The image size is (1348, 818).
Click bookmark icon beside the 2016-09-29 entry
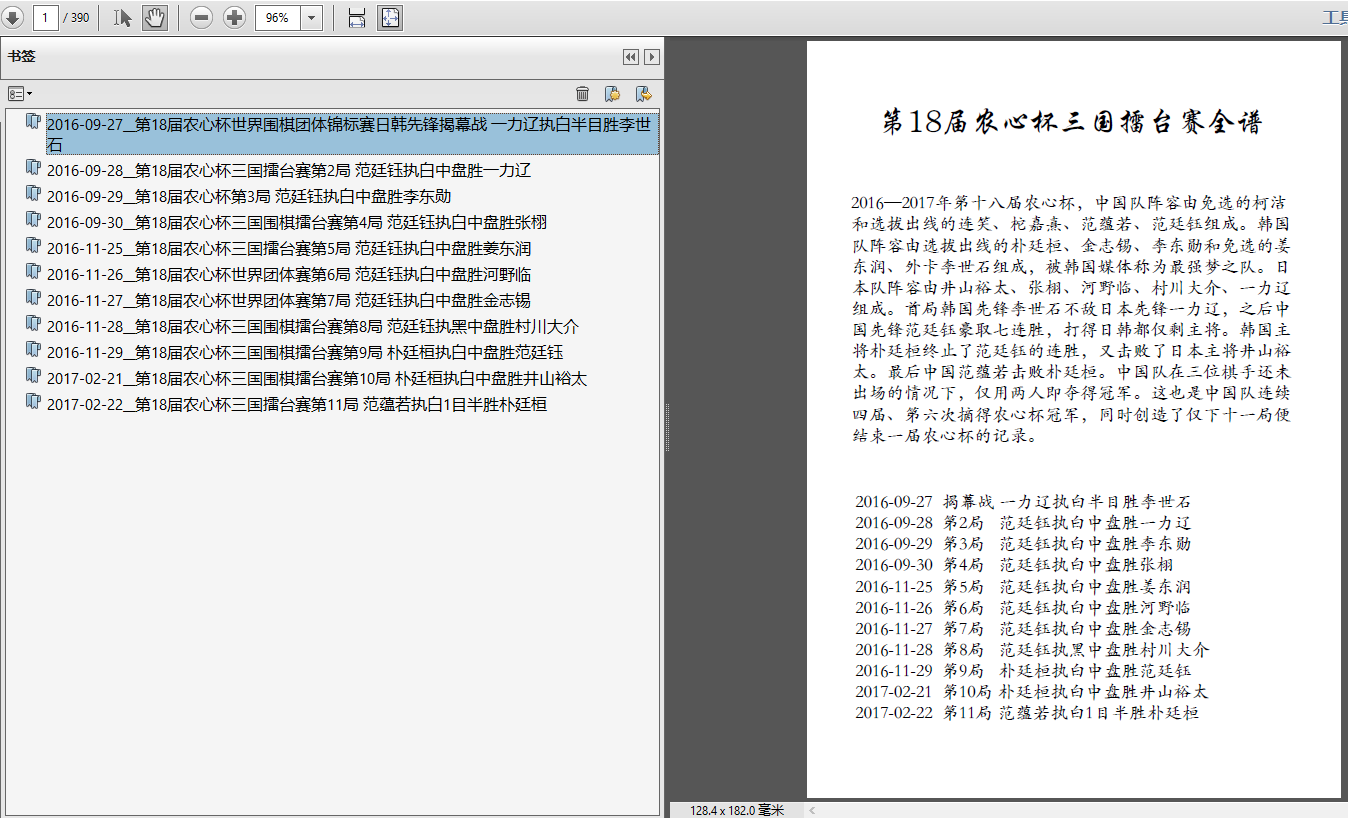coord(33,194)
